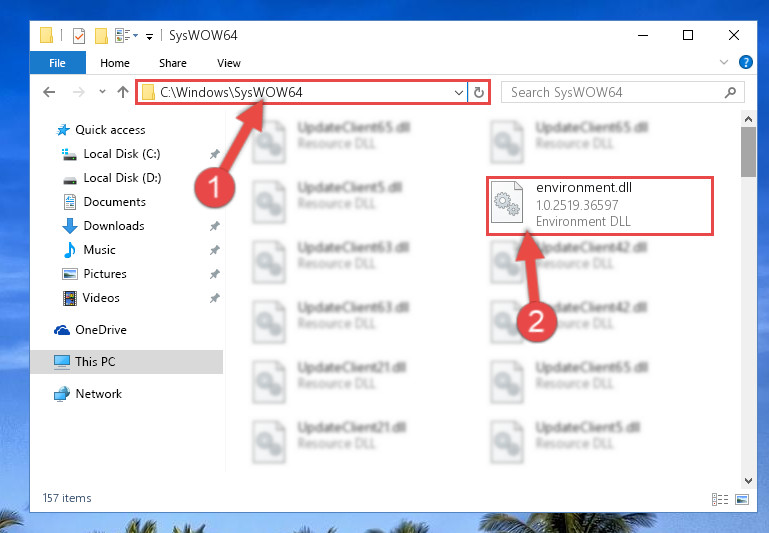
Task: Click the pin icon beside Music
Action: pyautogui.click(x=214, y=250)
